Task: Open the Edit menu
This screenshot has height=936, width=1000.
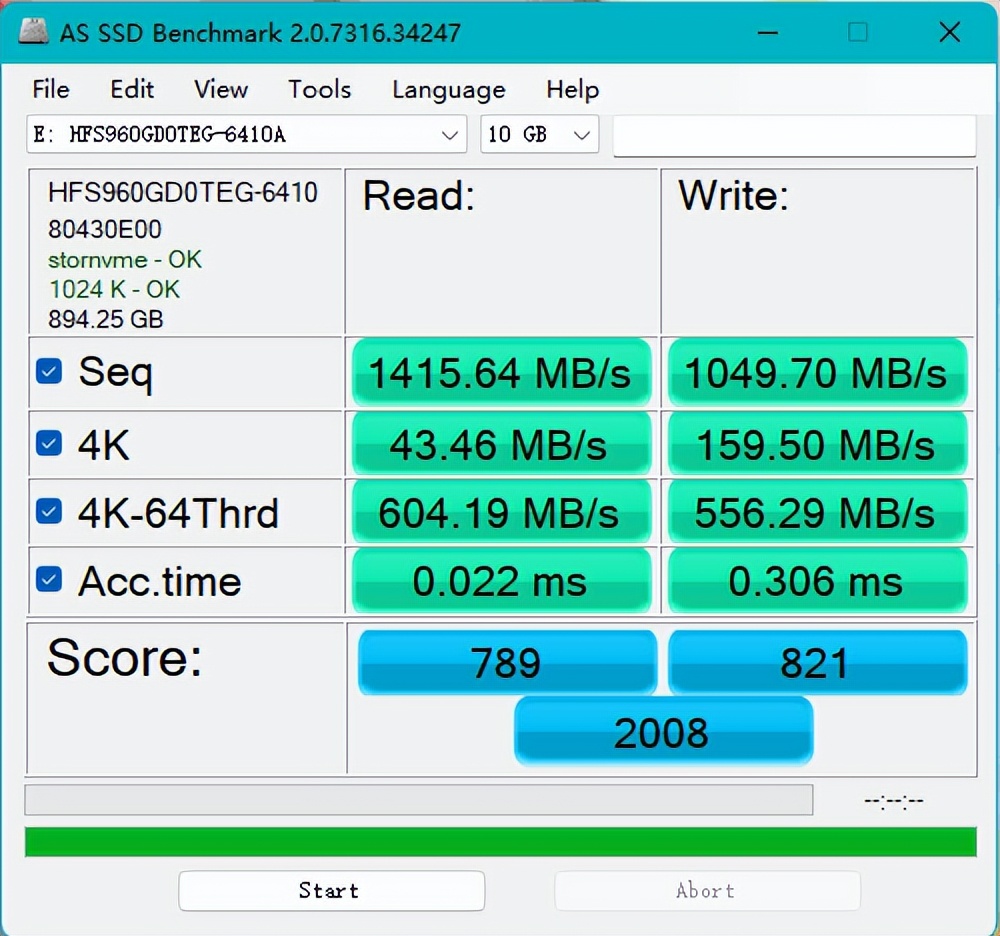Action: 132,89
